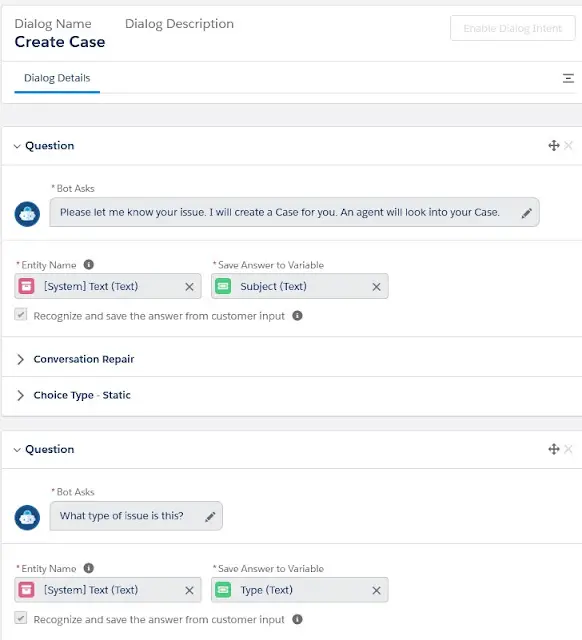Clear the Subject (Text) variable
Viewport: 582px width, 640px height.
click(376, 287)
